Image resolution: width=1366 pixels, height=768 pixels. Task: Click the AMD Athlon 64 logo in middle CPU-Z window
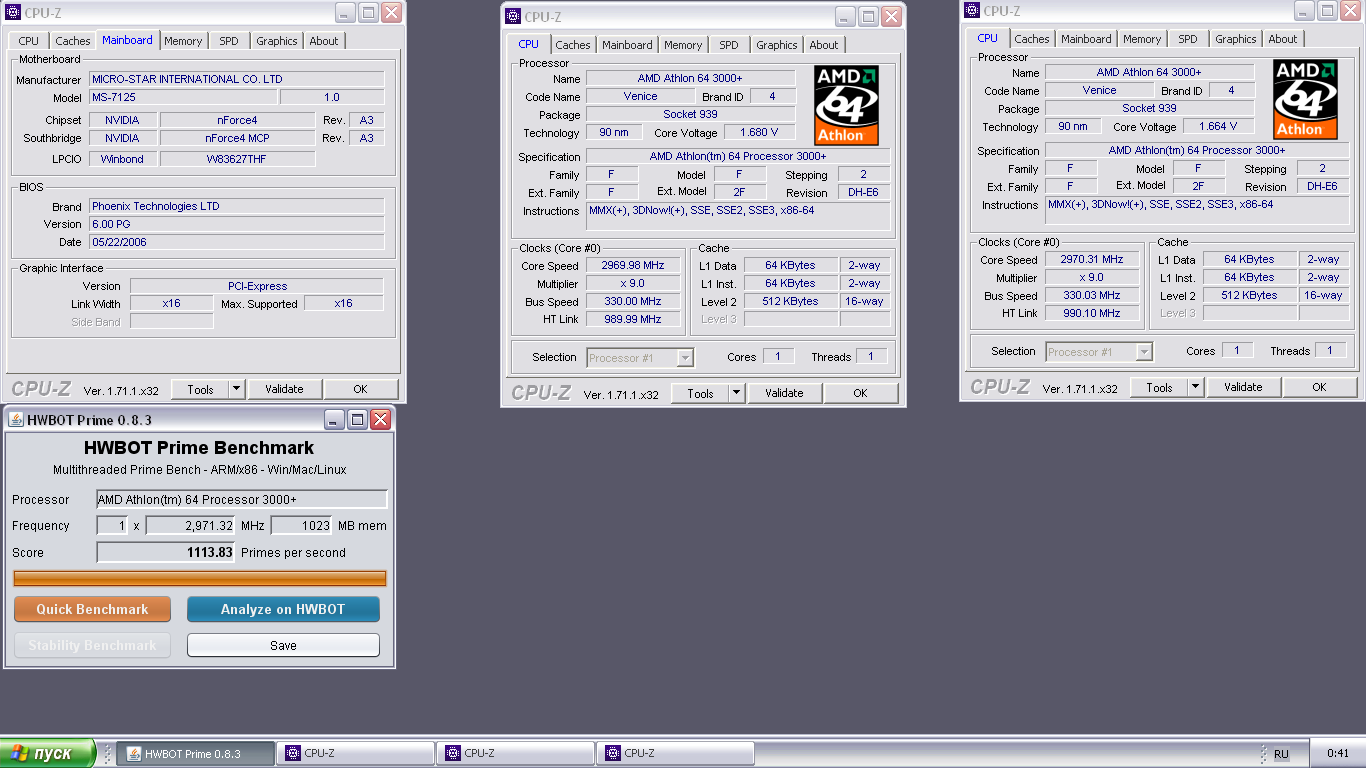pyautogui.click(x=847, y=105)
